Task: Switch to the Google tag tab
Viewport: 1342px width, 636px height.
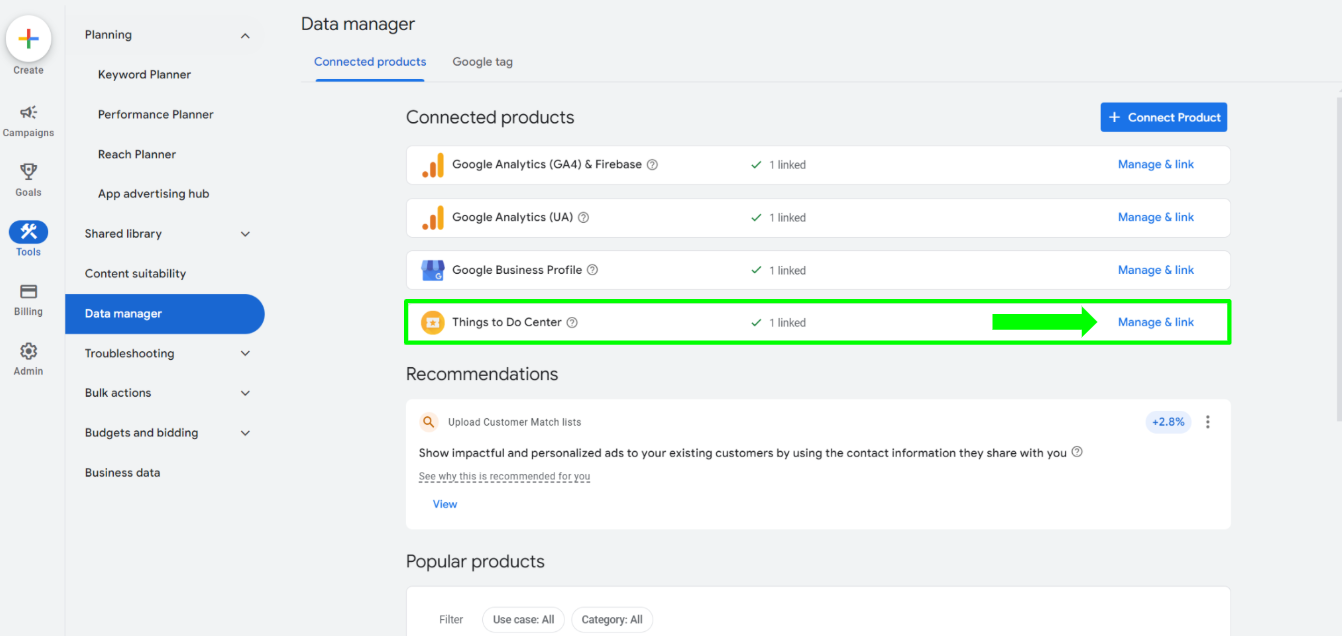Action: point(482,62)
